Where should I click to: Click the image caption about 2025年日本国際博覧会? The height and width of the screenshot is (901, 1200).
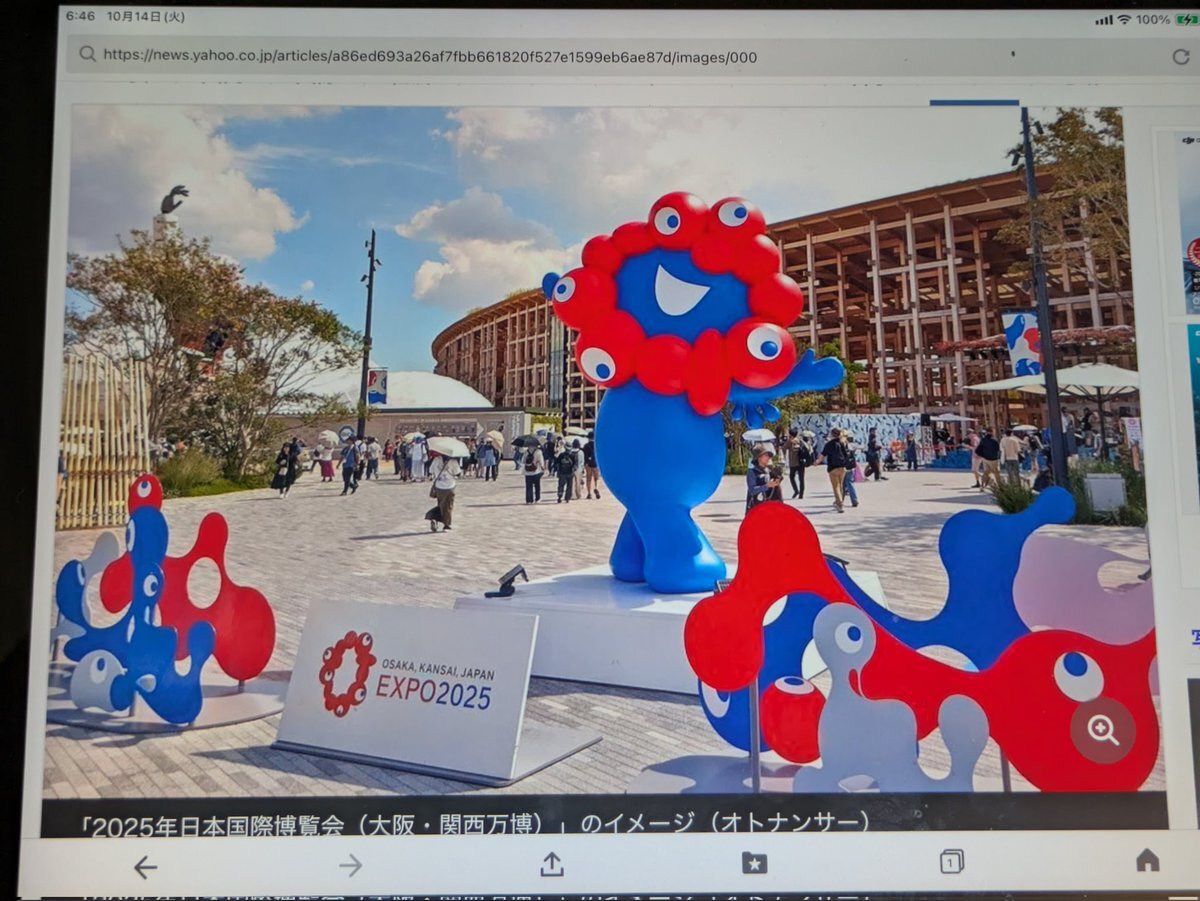(475, 823)
